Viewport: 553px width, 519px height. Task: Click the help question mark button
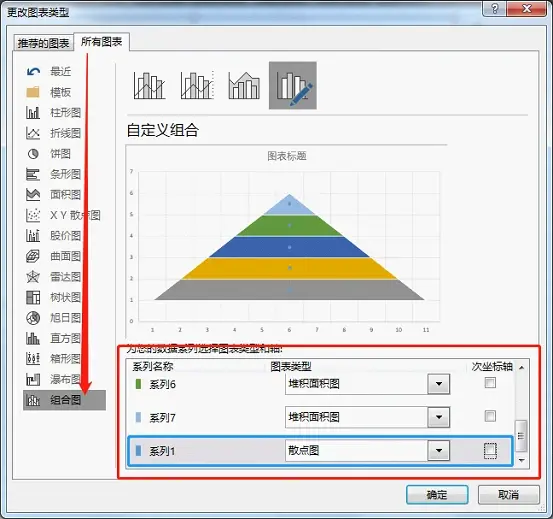click(494, 8)
